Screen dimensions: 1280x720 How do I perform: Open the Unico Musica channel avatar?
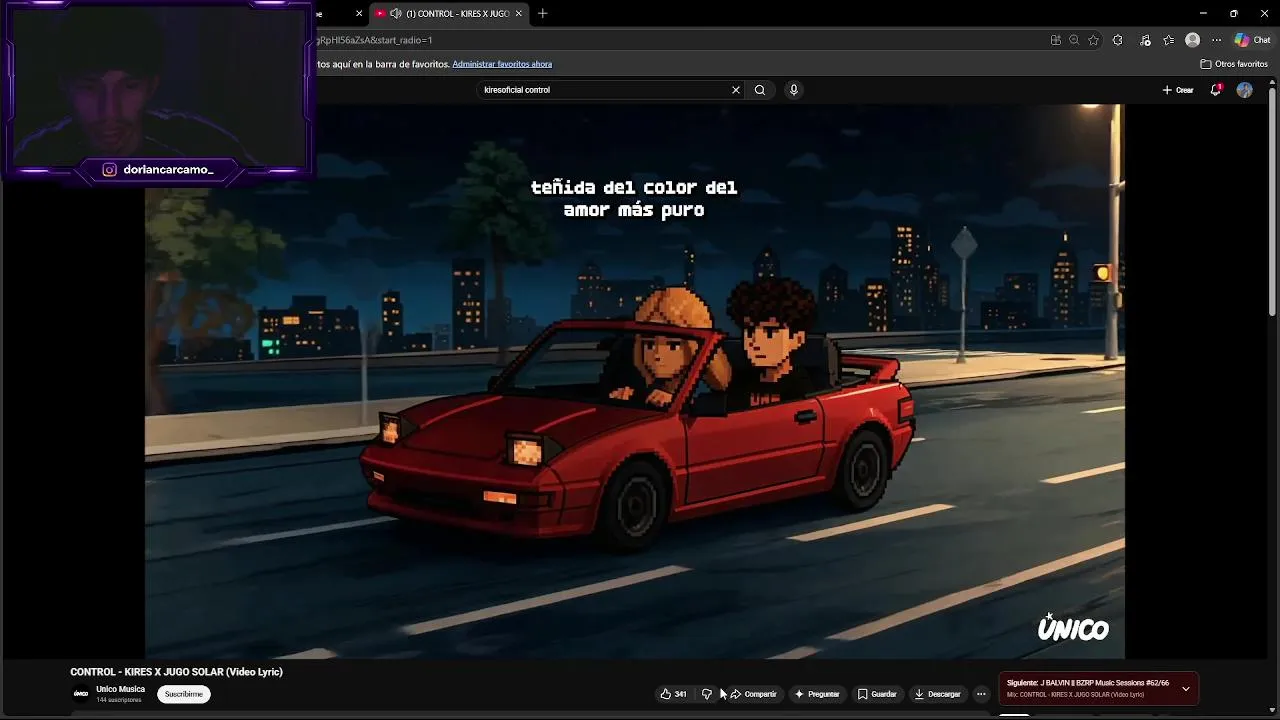[x=81, y=694]
